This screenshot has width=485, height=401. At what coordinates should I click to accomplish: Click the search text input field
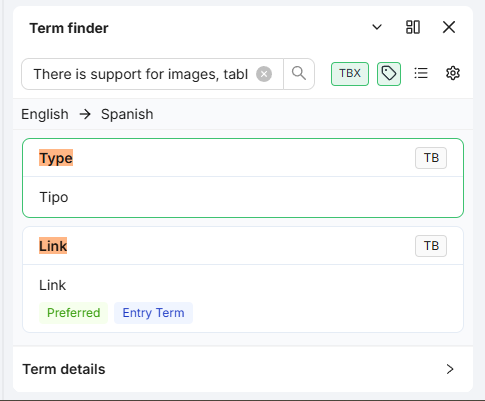143,74
